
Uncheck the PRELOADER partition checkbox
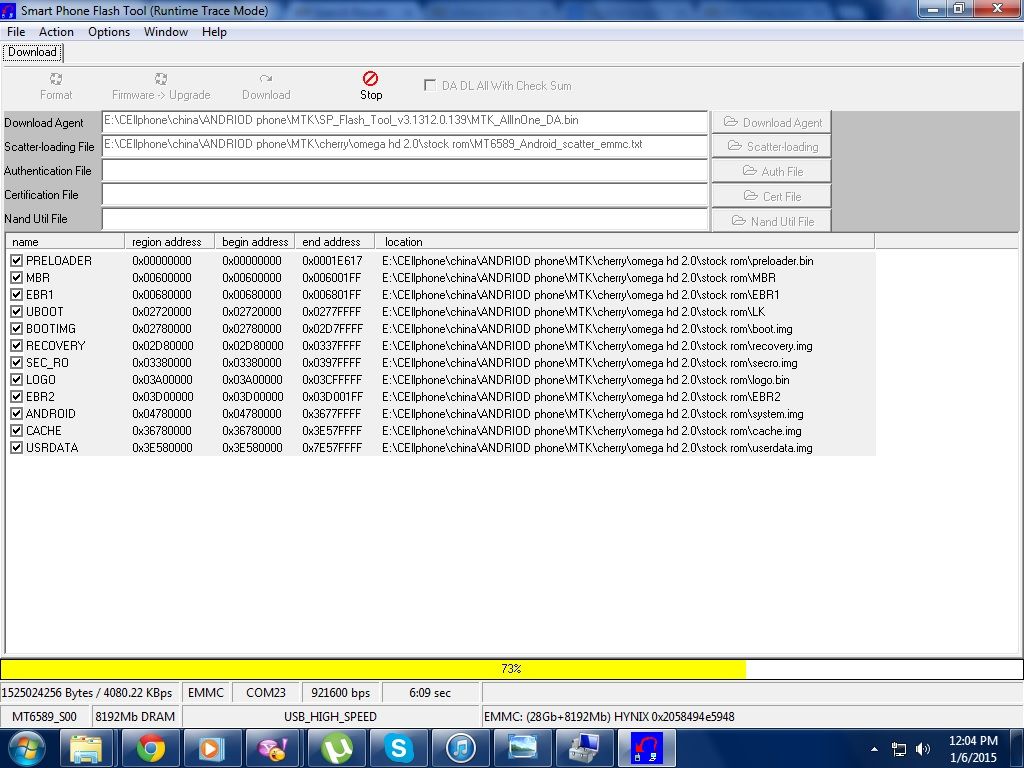tap(16, 261)
